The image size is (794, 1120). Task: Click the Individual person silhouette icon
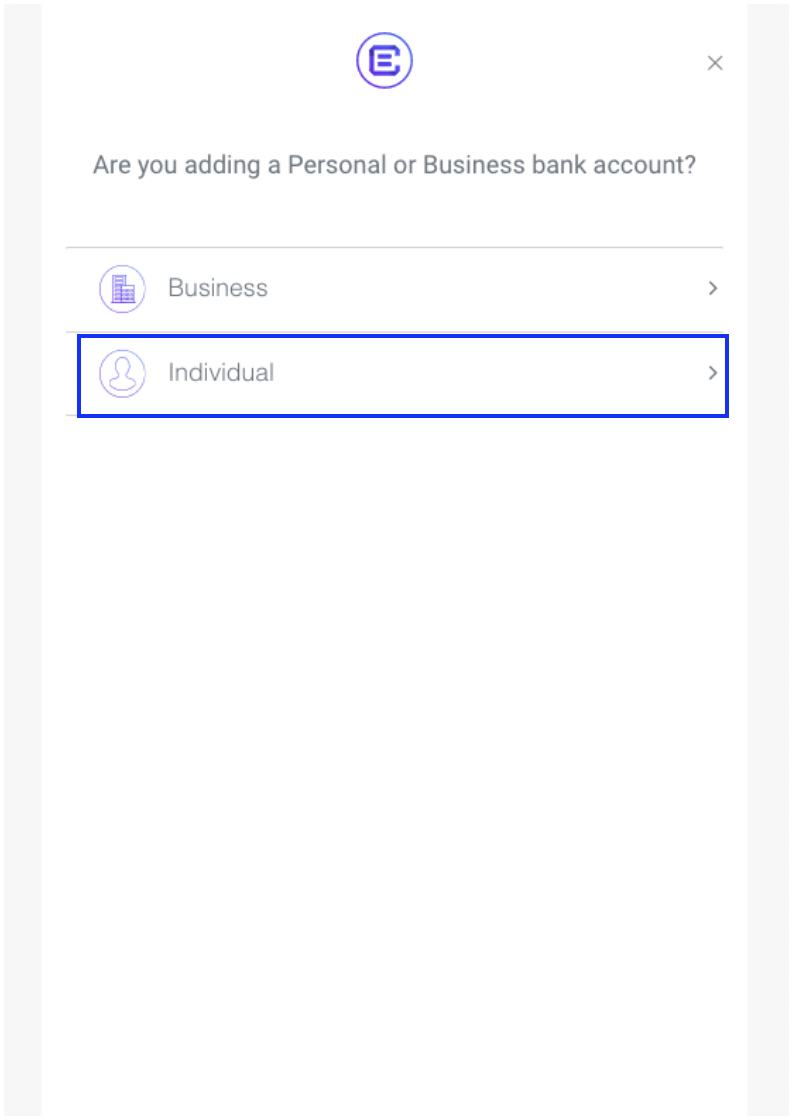[x=123, y=374]
